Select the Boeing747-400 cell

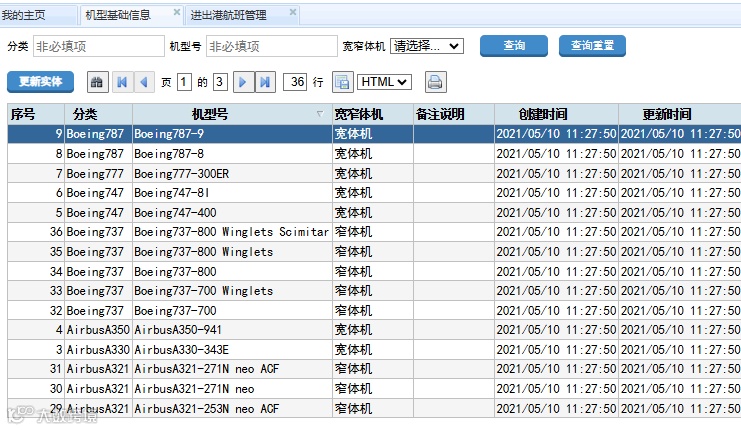[232, 213]
